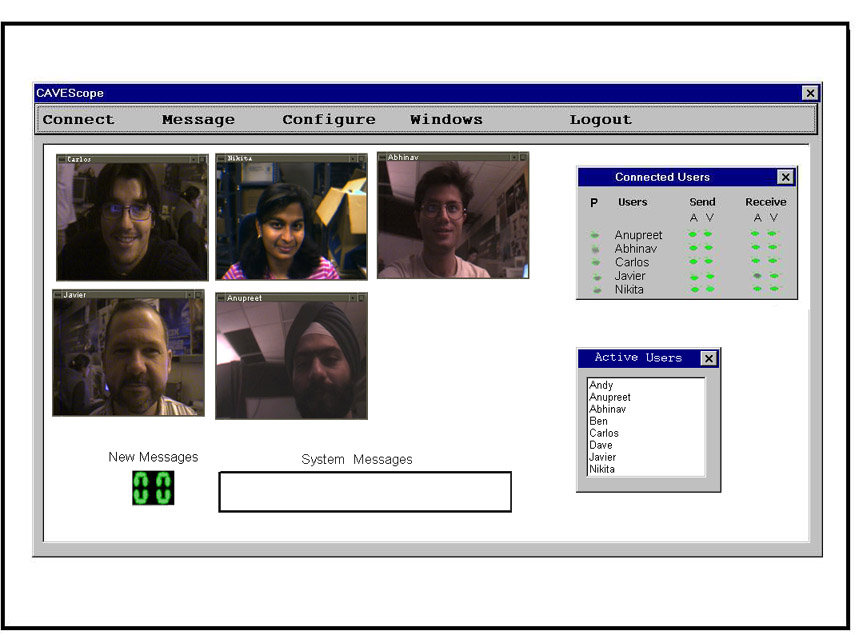The height and width of the screenshot is (635, 859).
Task: Toggle Abhinav's Send audio indicator
Action: (x=694, y=248)
